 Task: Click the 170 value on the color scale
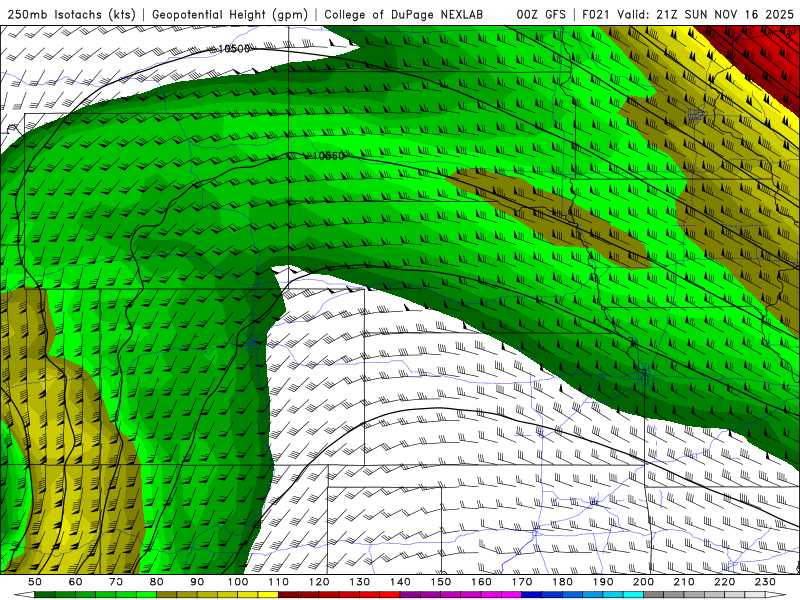522,582
